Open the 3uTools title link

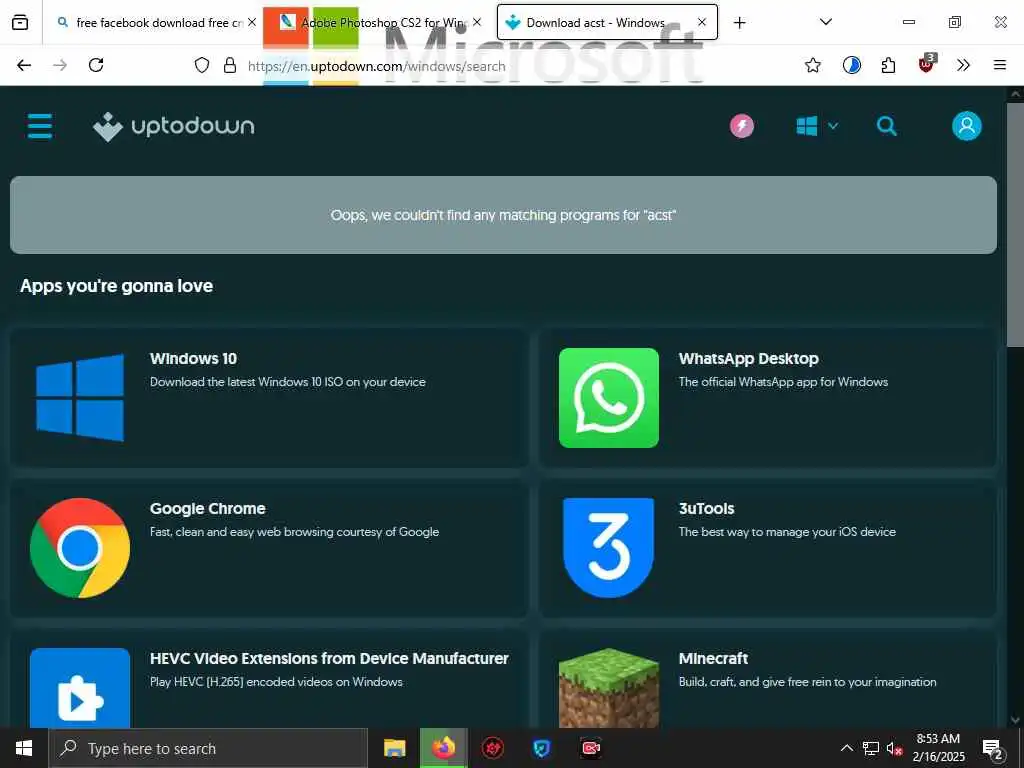(707, 509)
